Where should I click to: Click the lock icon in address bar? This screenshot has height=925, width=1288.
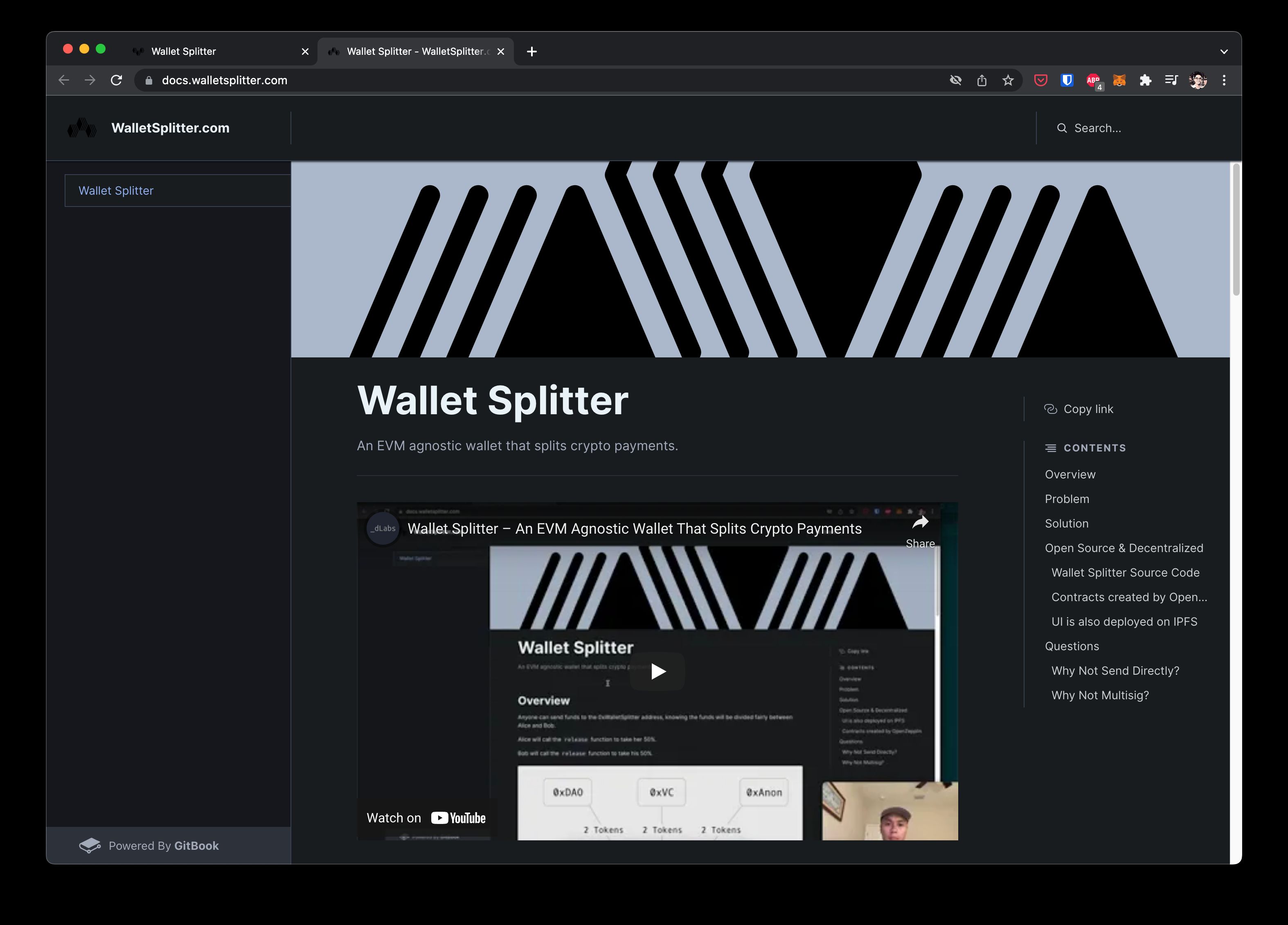coord(149,81)
